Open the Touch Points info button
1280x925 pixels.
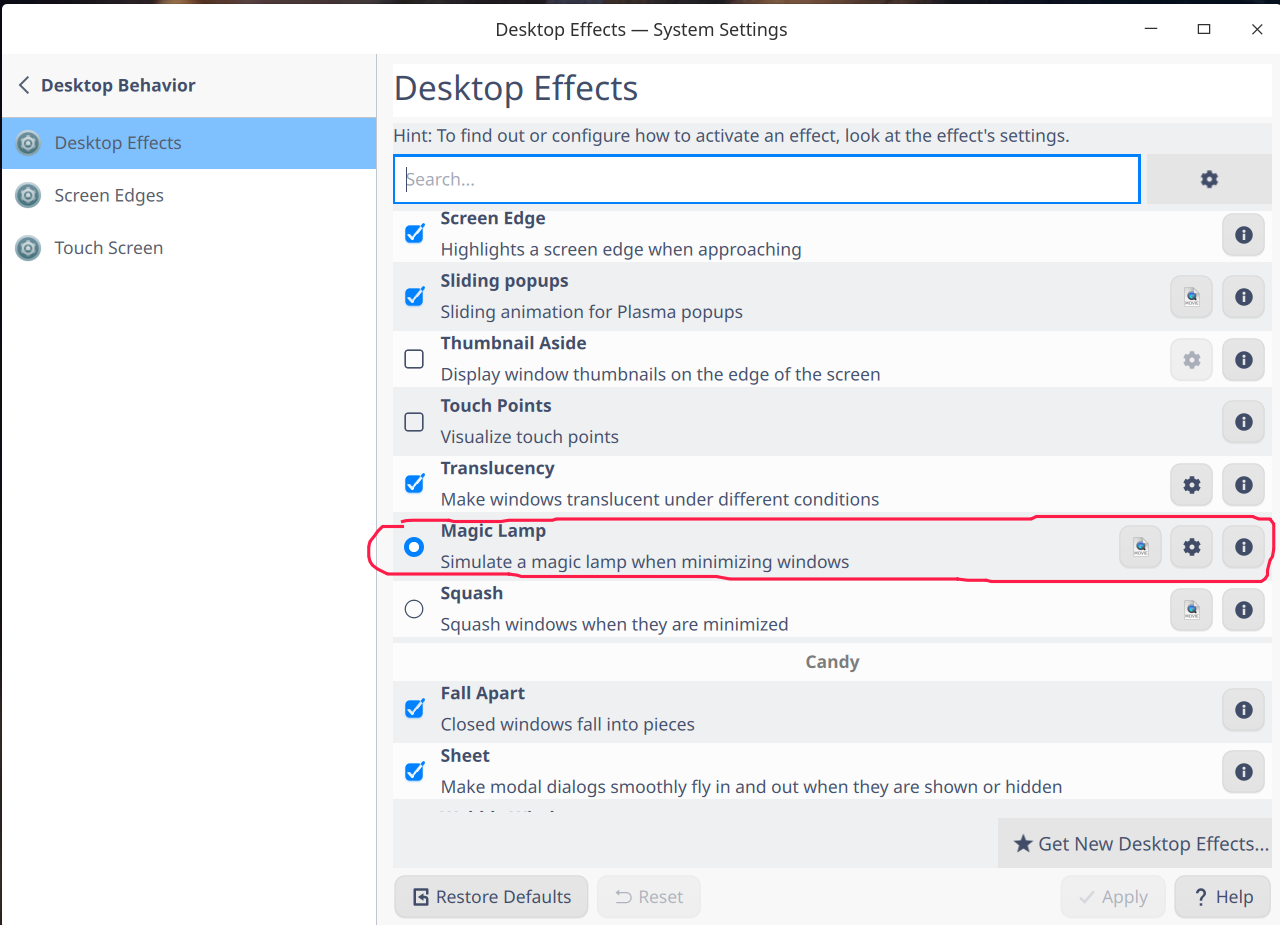point(1243,422)
